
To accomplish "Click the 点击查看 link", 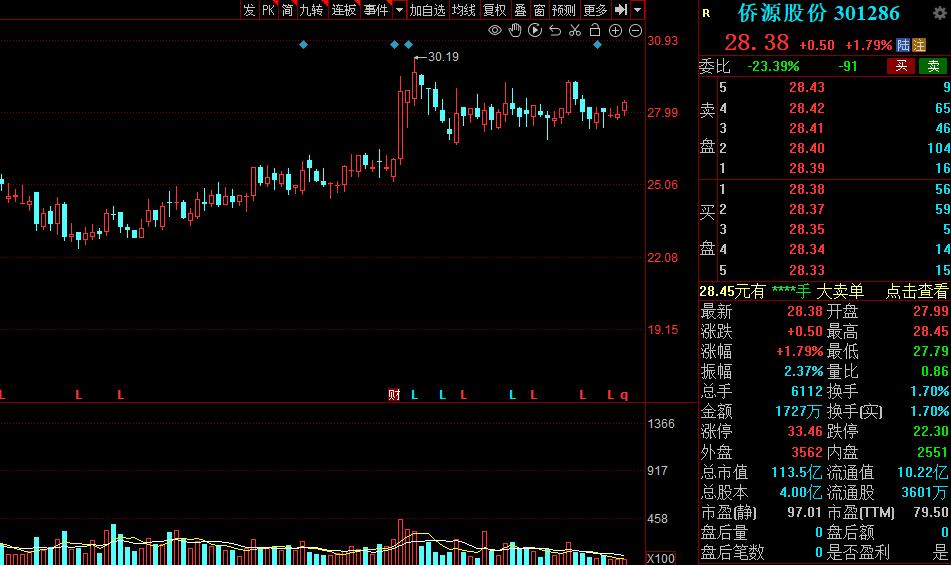I will point(916,292).
